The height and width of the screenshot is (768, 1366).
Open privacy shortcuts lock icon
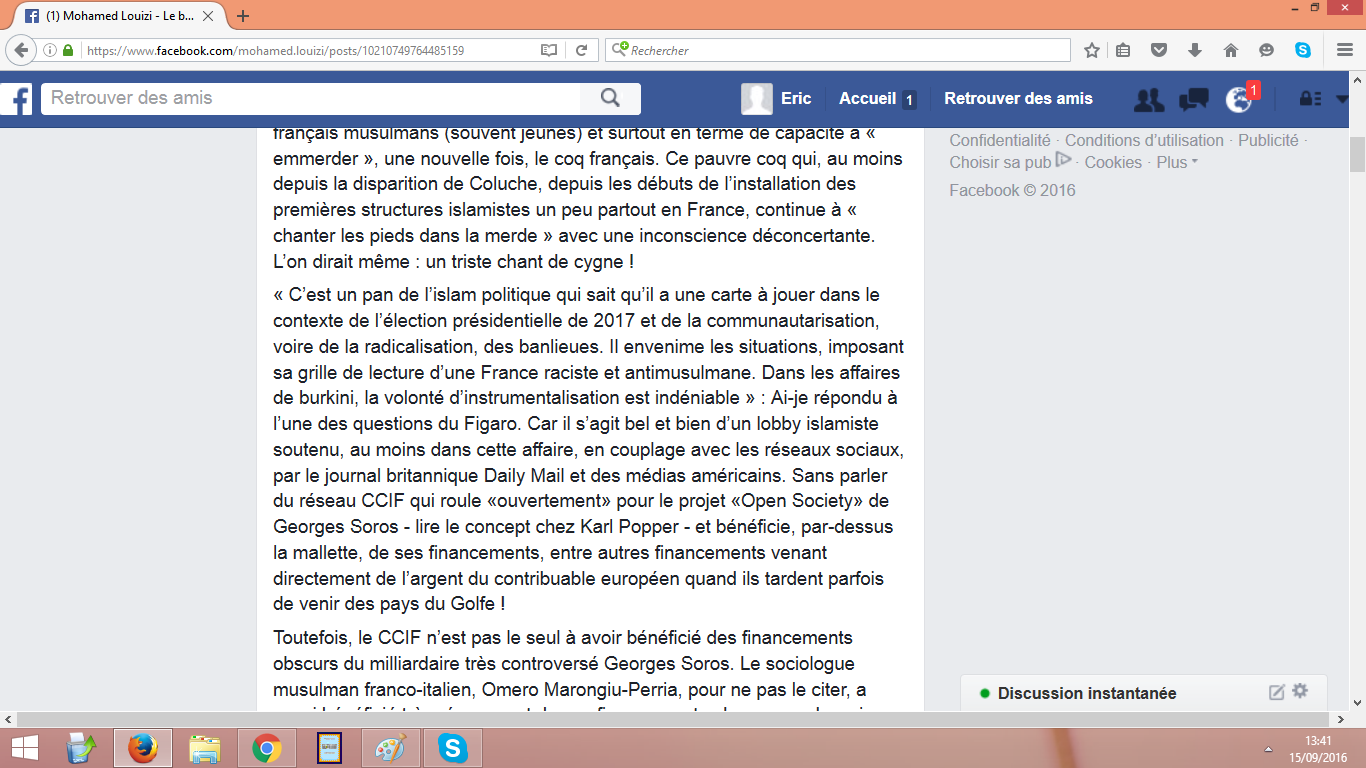click(1309, 99)
